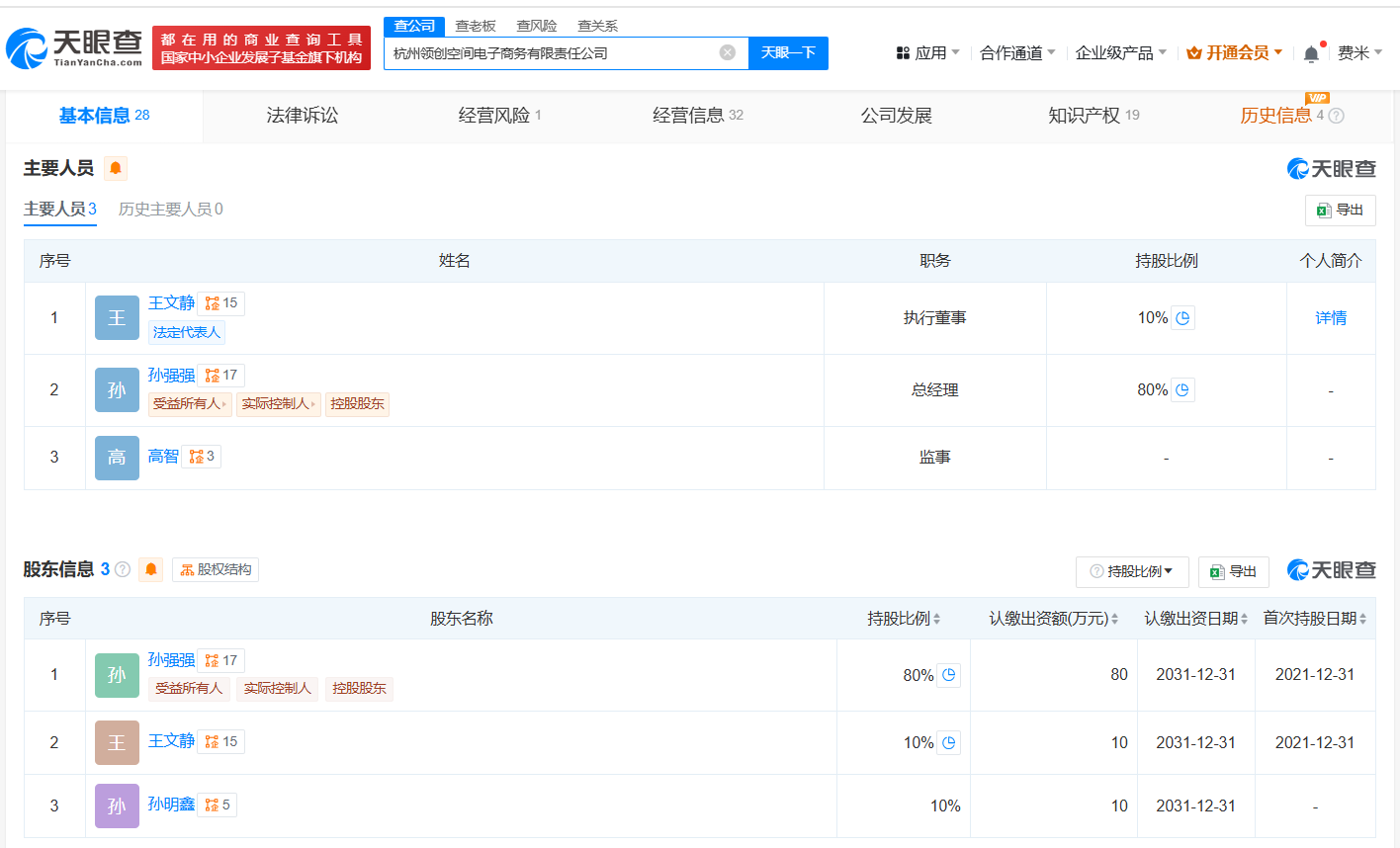Screen dimensions: 1400x848
Task: Clear the search box with the X icon
Action: pyautogui.click(x=728, y=52)
